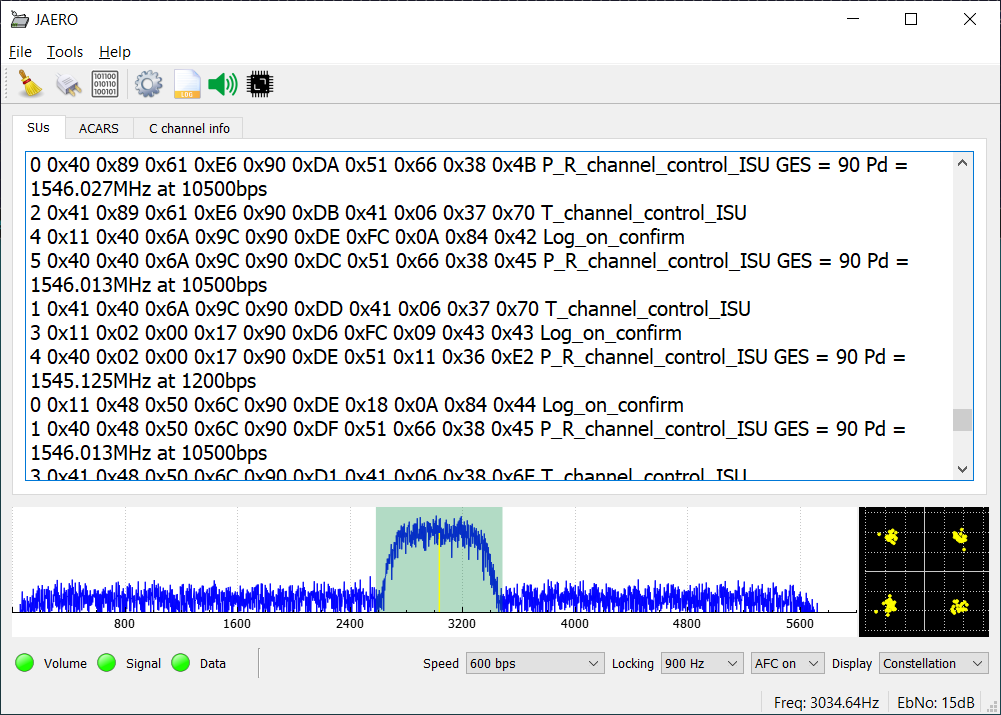Image resolution: width=1001 pixels, height=715 pixels.
Task: Switch to the SUs tab
Action: pyautogui.click(x=38, y=128)
